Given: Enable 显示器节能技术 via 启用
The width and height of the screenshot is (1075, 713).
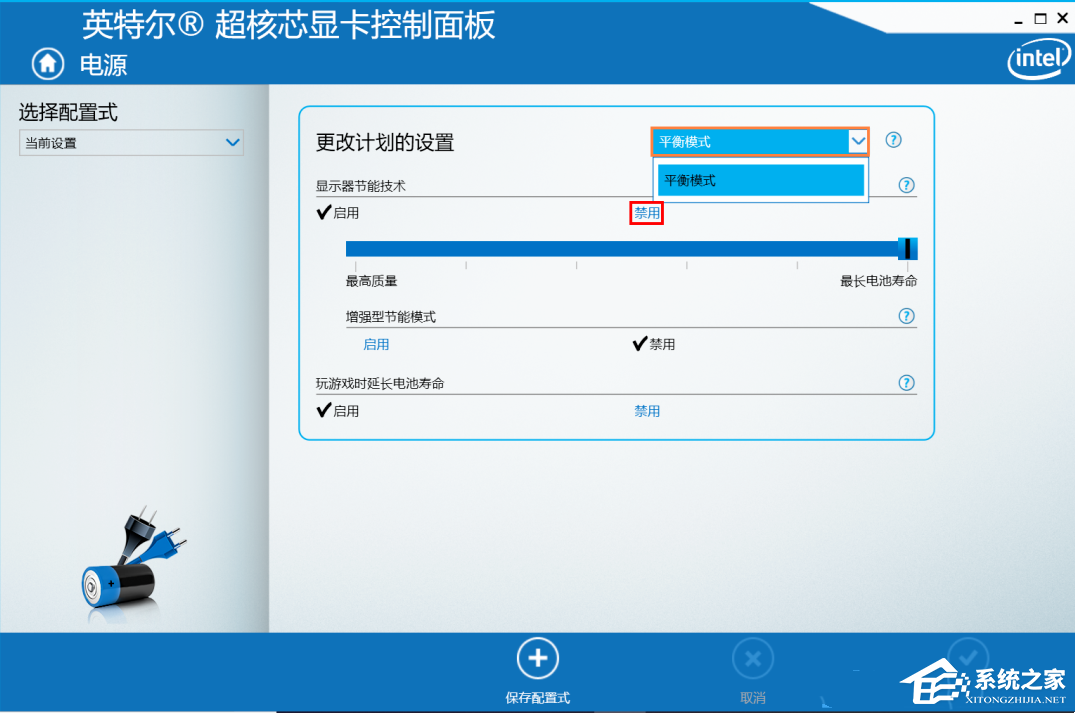Looking at the screenshot, I should pos(338,213).
